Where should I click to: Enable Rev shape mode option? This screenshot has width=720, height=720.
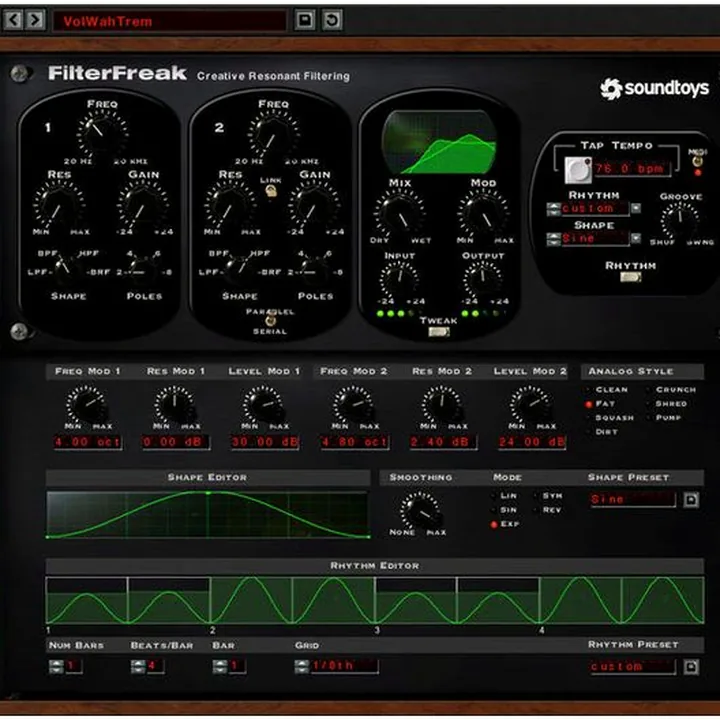click(547, 510)
